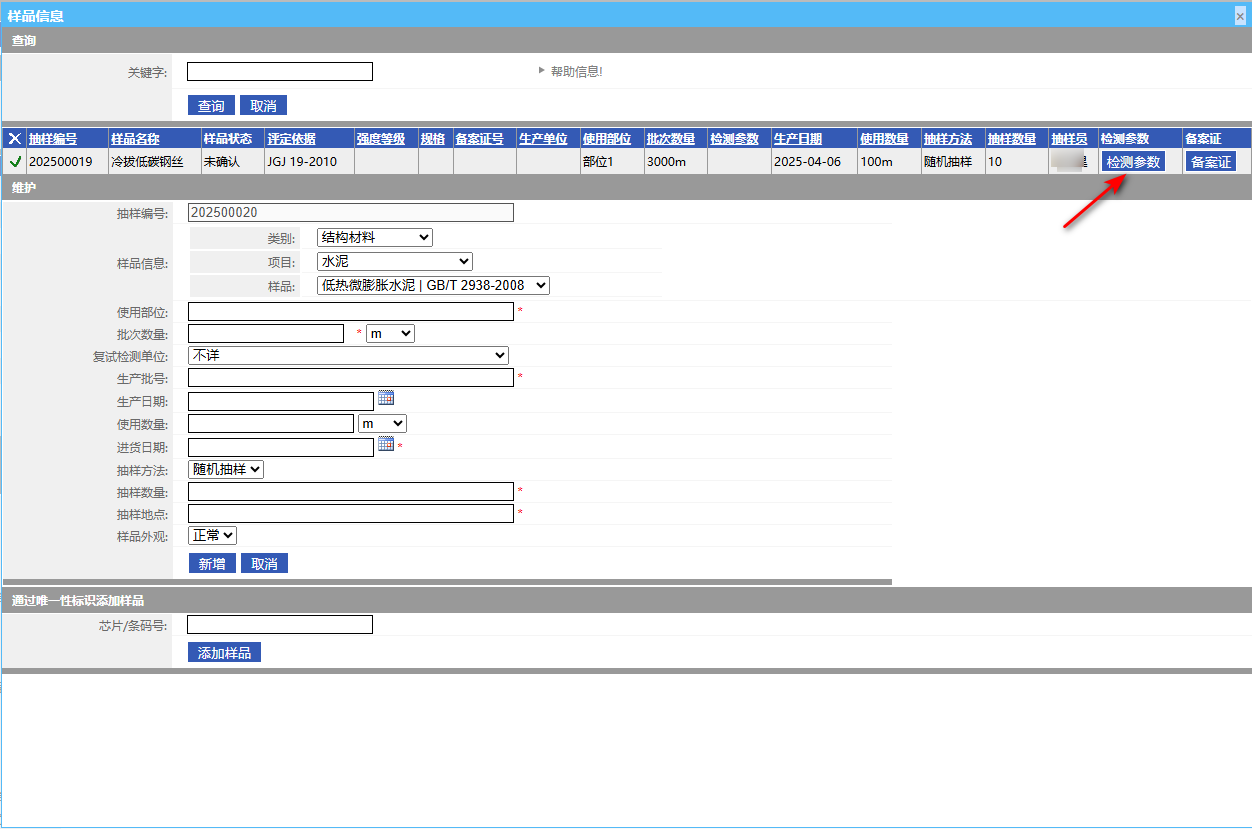The width and height of the screenshot is (1252, 829).
Task: Click the green checkmark on row 202500019
Action: coord(15,161)
